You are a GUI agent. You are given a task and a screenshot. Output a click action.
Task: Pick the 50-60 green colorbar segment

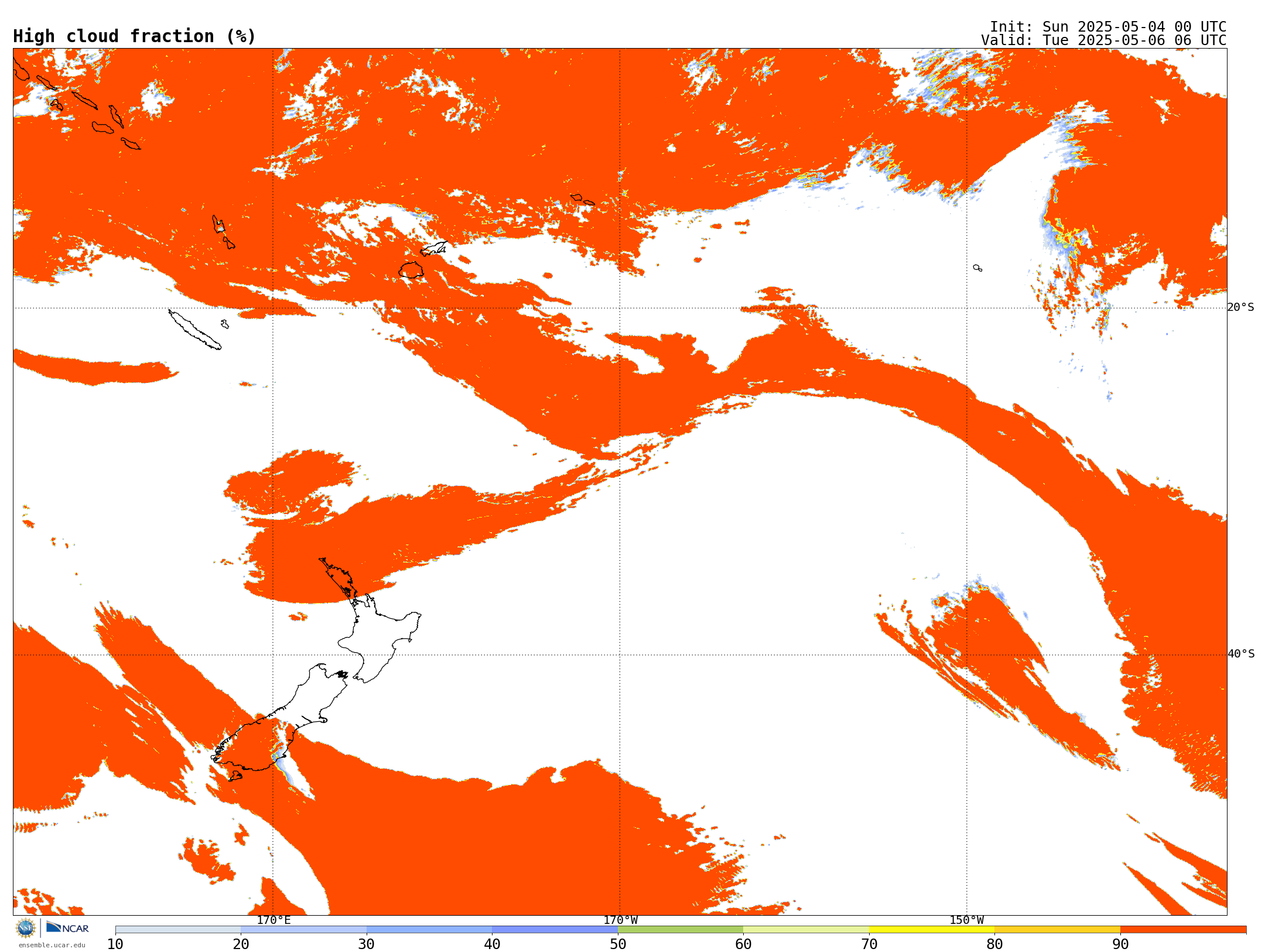coord(681,929)
